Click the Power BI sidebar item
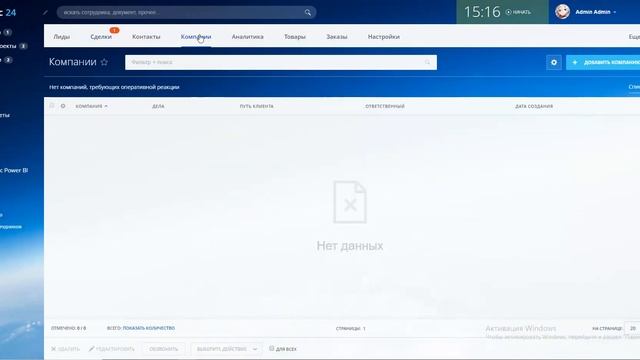This screenshot has width=640, height=360. coord(14,170)
